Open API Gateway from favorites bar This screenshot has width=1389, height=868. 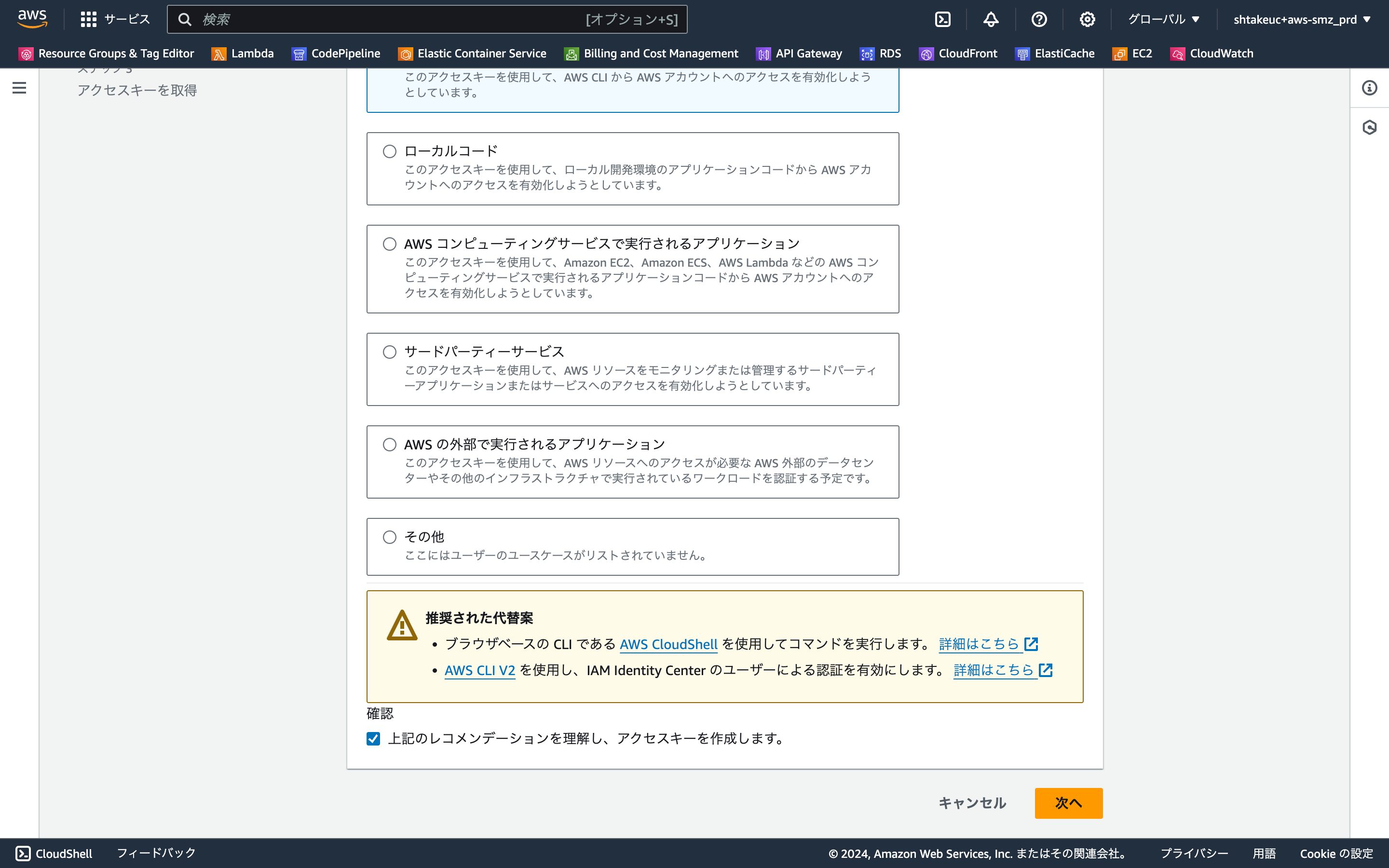pos(799,54)
